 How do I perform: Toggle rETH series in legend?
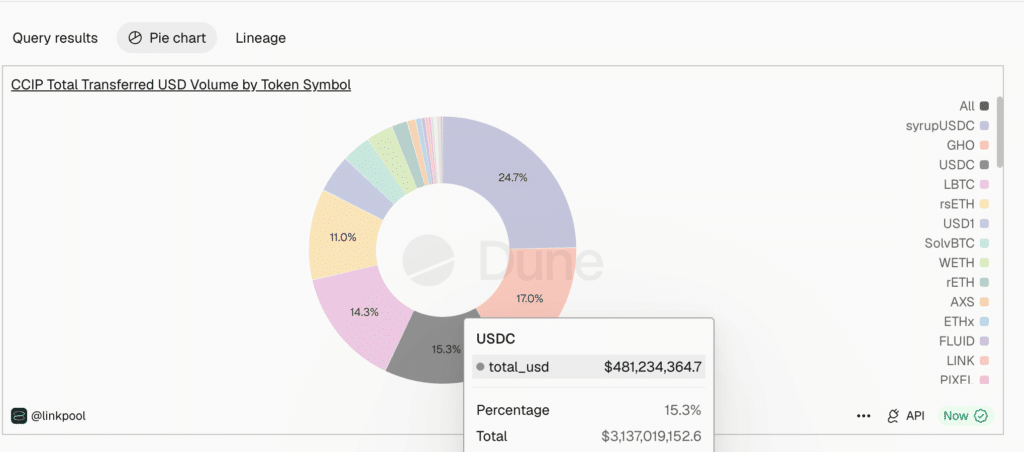click(x=968, y=282)
